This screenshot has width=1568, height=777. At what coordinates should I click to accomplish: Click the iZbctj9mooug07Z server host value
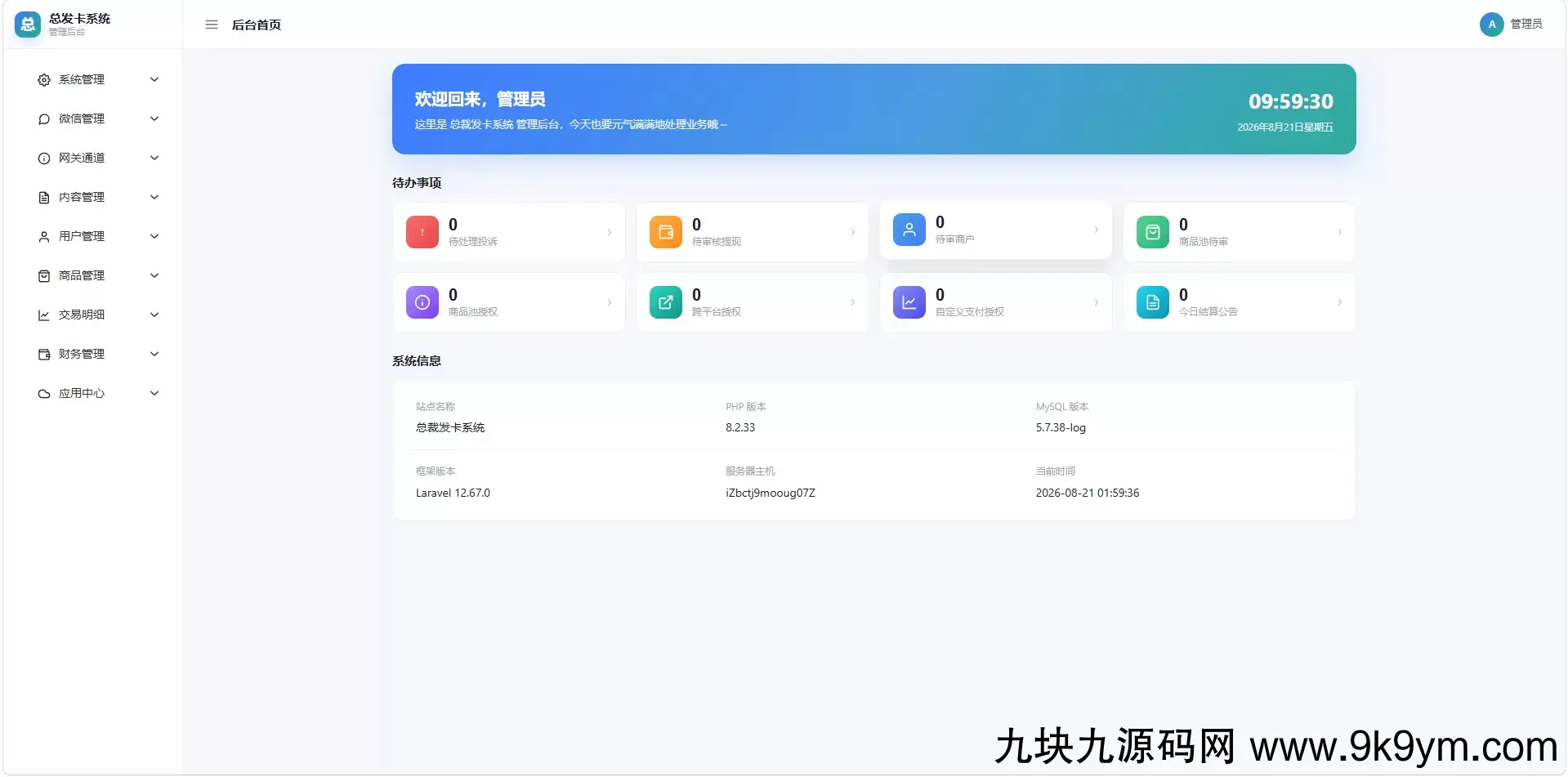click(771, 493)
